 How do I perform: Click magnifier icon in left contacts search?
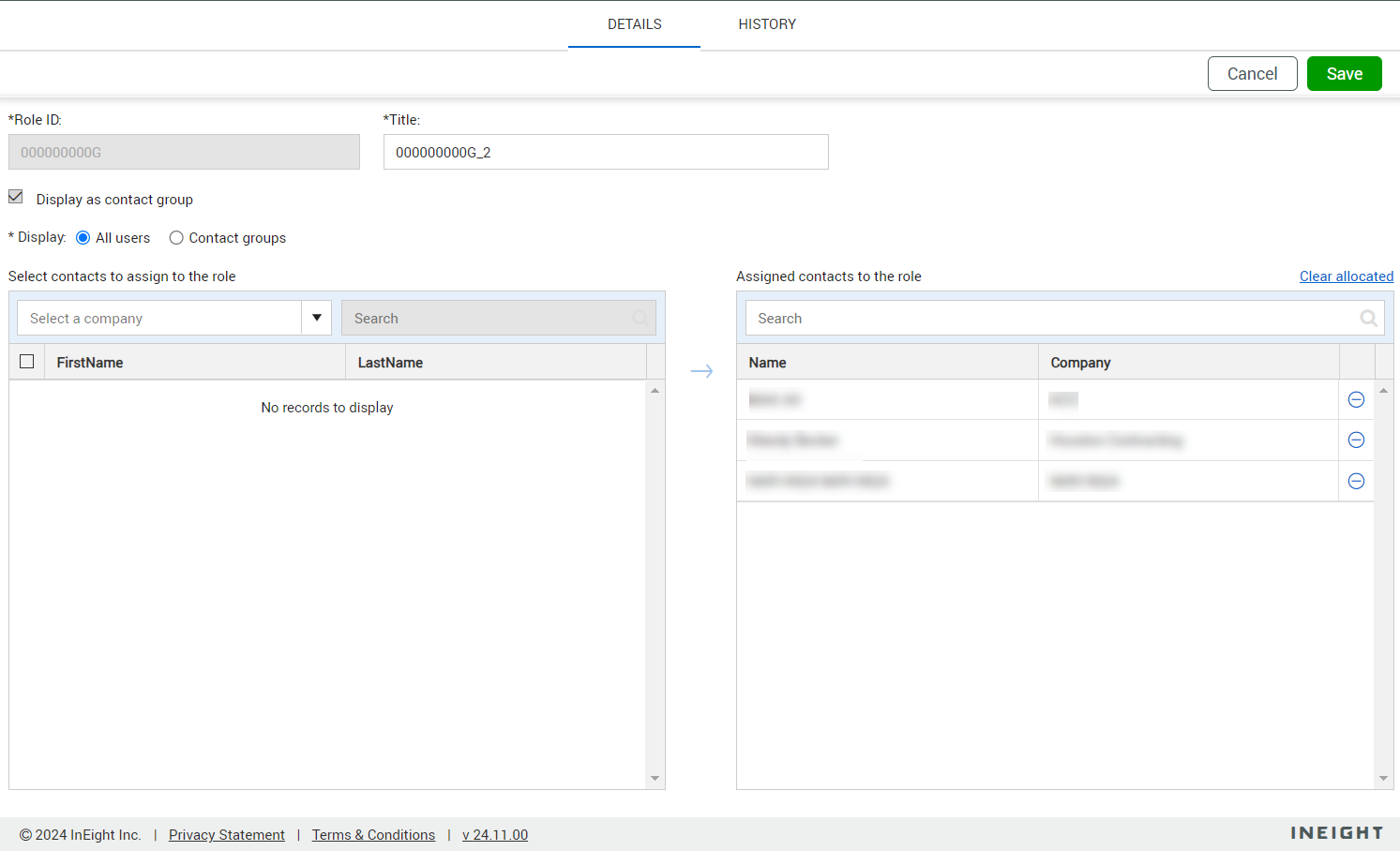(x=640, y=319)
